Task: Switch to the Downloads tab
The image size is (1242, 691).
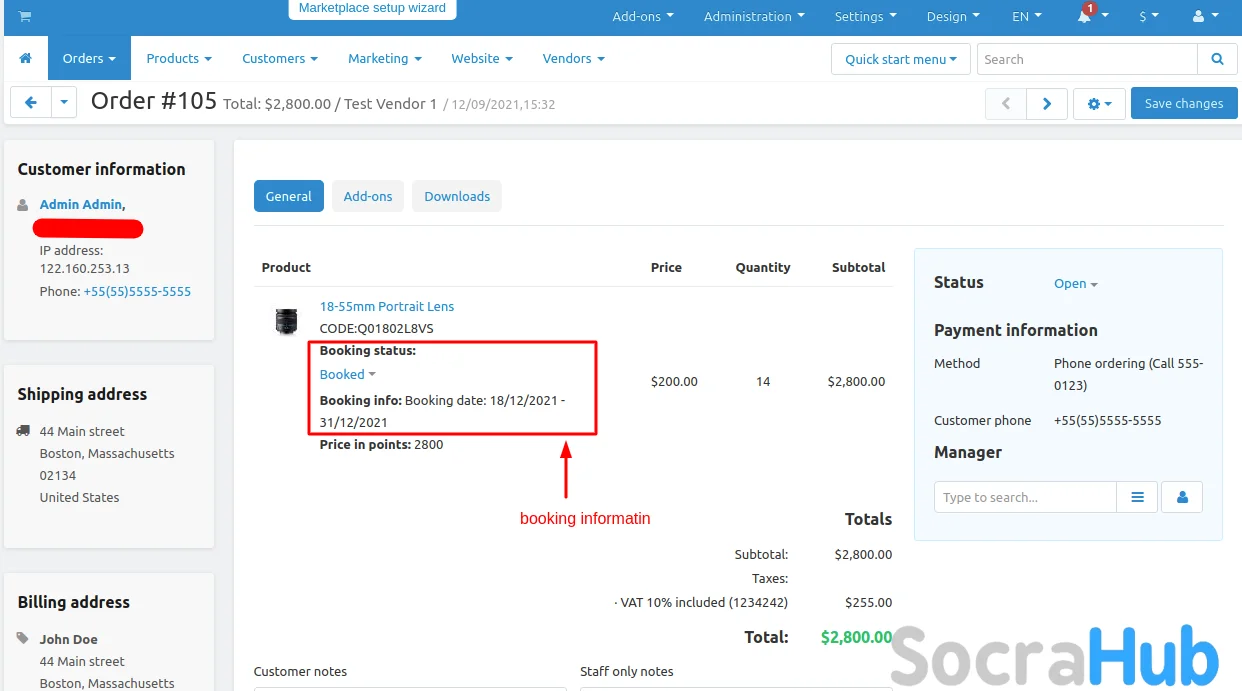Action: pyautogui.click(x=457, y=197)
